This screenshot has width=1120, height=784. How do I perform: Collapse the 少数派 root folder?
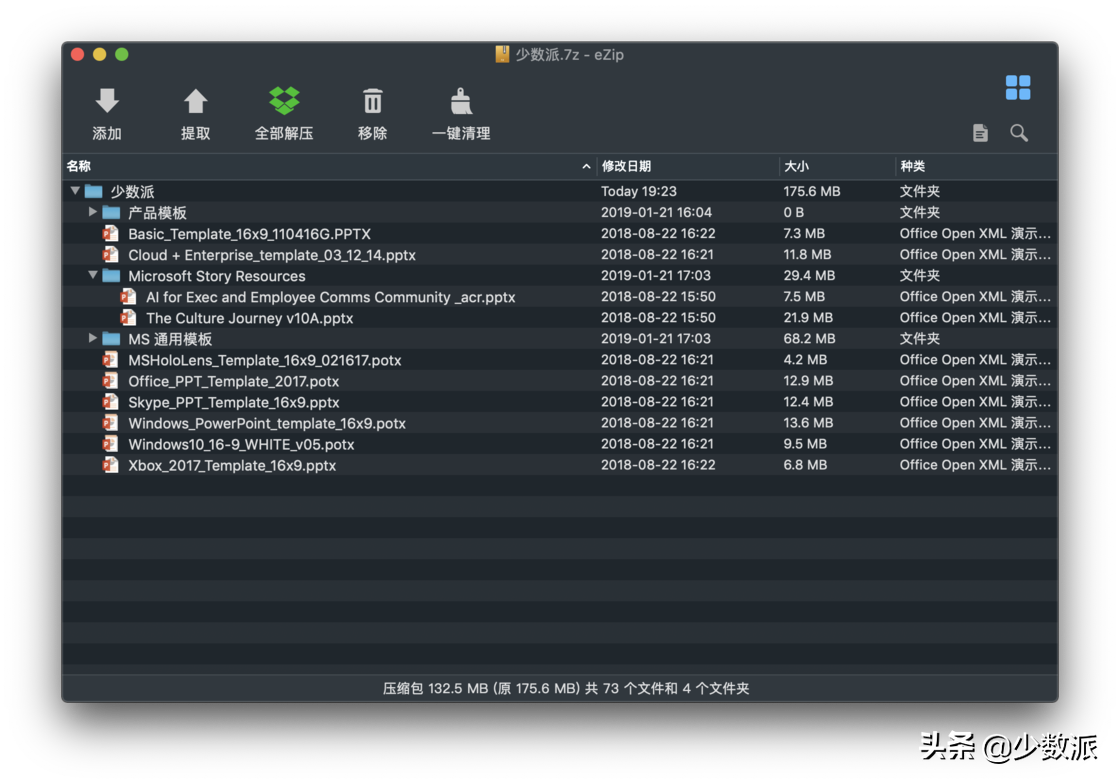point(75,191)
